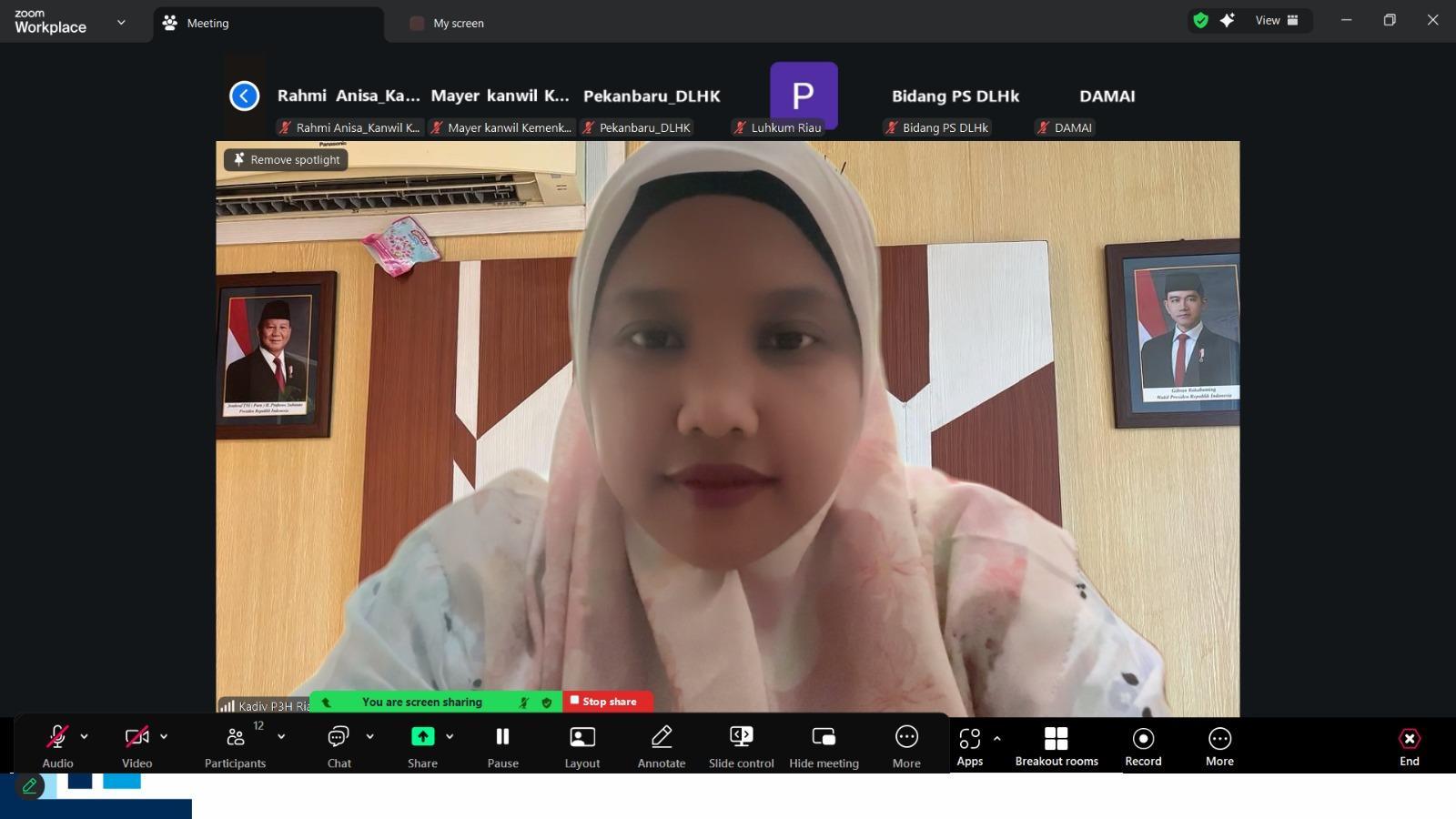Open the Zoom Workplace dropdown chevron

pyautogui.click(x=121, y=23)
